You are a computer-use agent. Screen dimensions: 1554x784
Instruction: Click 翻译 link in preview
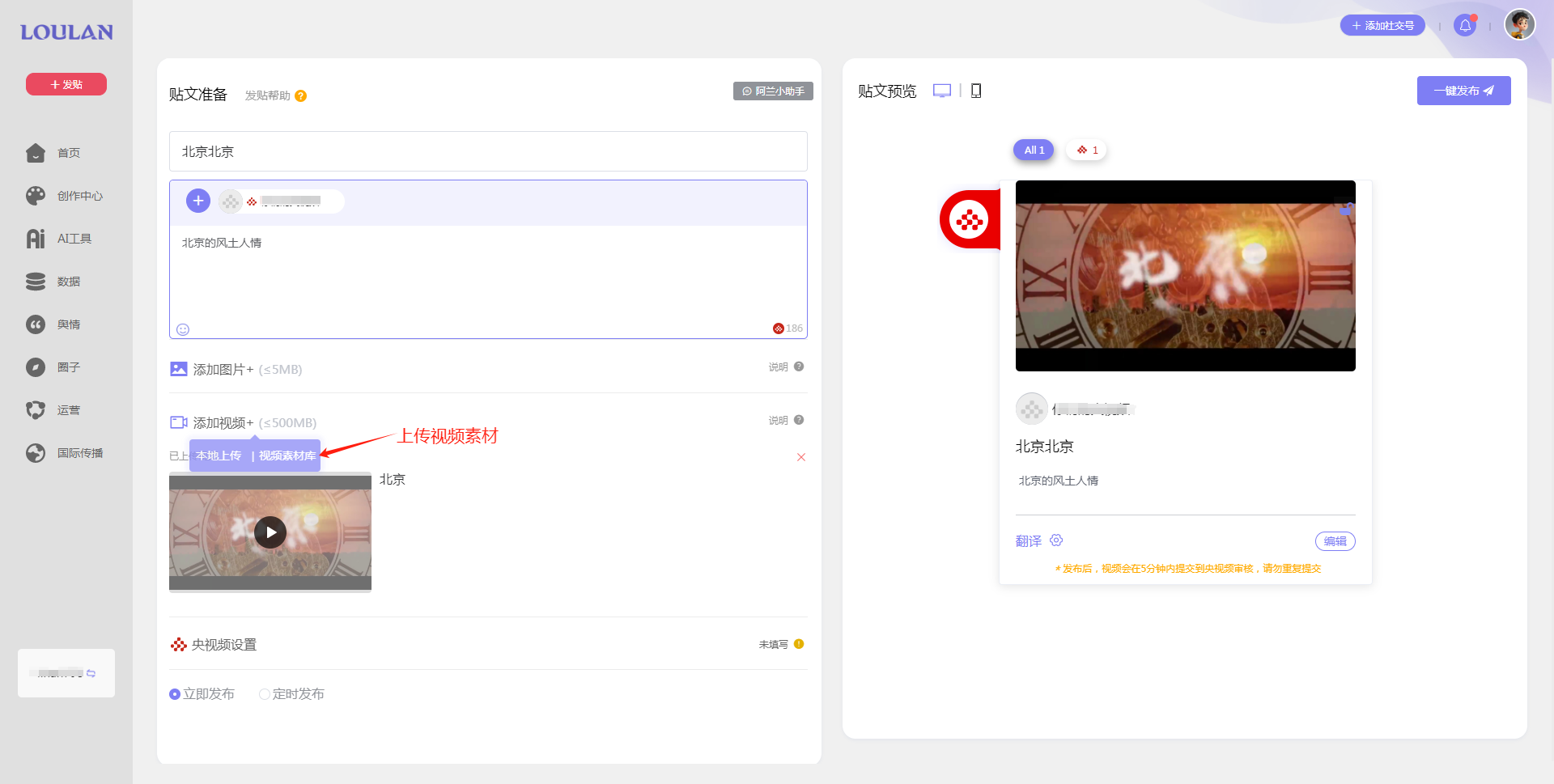pyautogui.click(x=1029, y=541)
